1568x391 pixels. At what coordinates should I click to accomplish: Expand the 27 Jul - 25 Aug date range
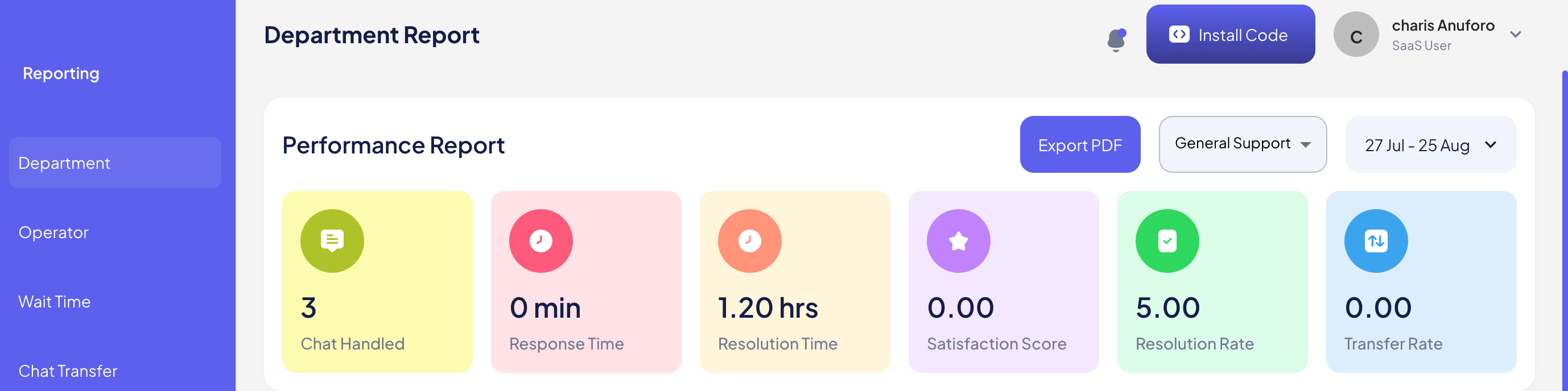[x=1430, y=145]
